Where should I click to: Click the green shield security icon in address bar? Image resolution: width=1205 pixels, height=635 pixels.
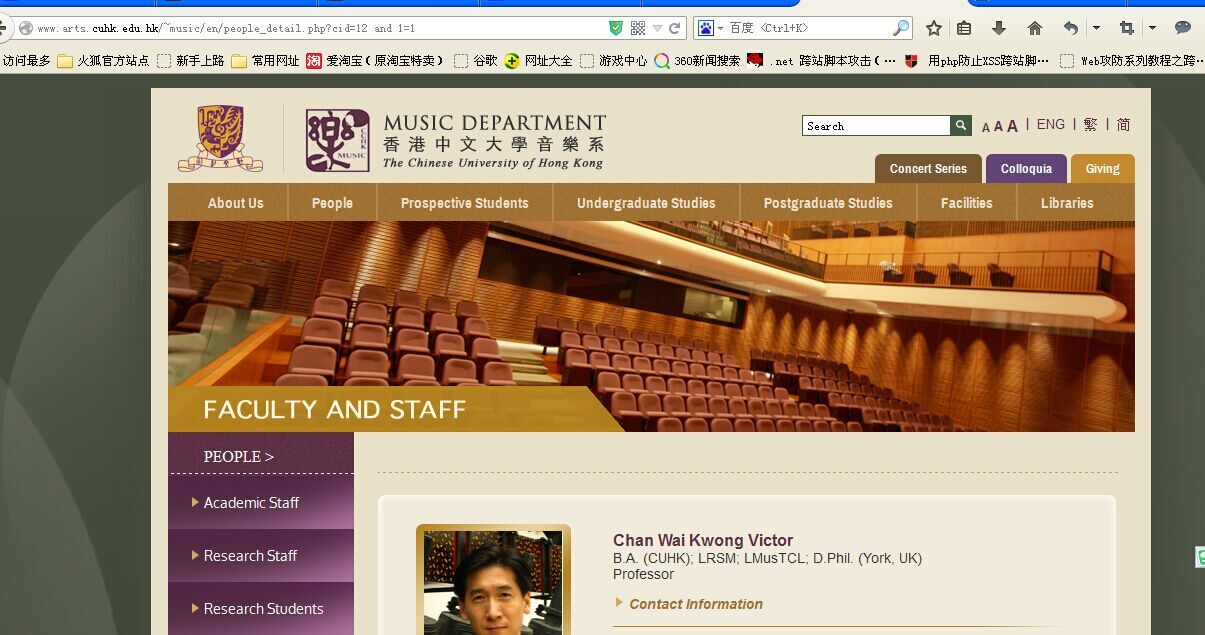tap(616, 28)
